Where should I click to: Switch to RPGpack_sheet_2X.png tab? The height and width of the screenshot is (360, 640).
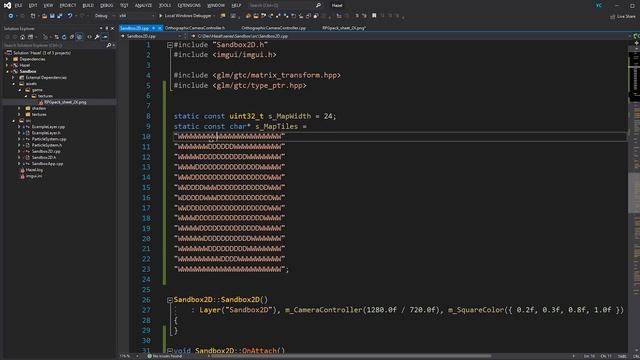tap(344, 28)
